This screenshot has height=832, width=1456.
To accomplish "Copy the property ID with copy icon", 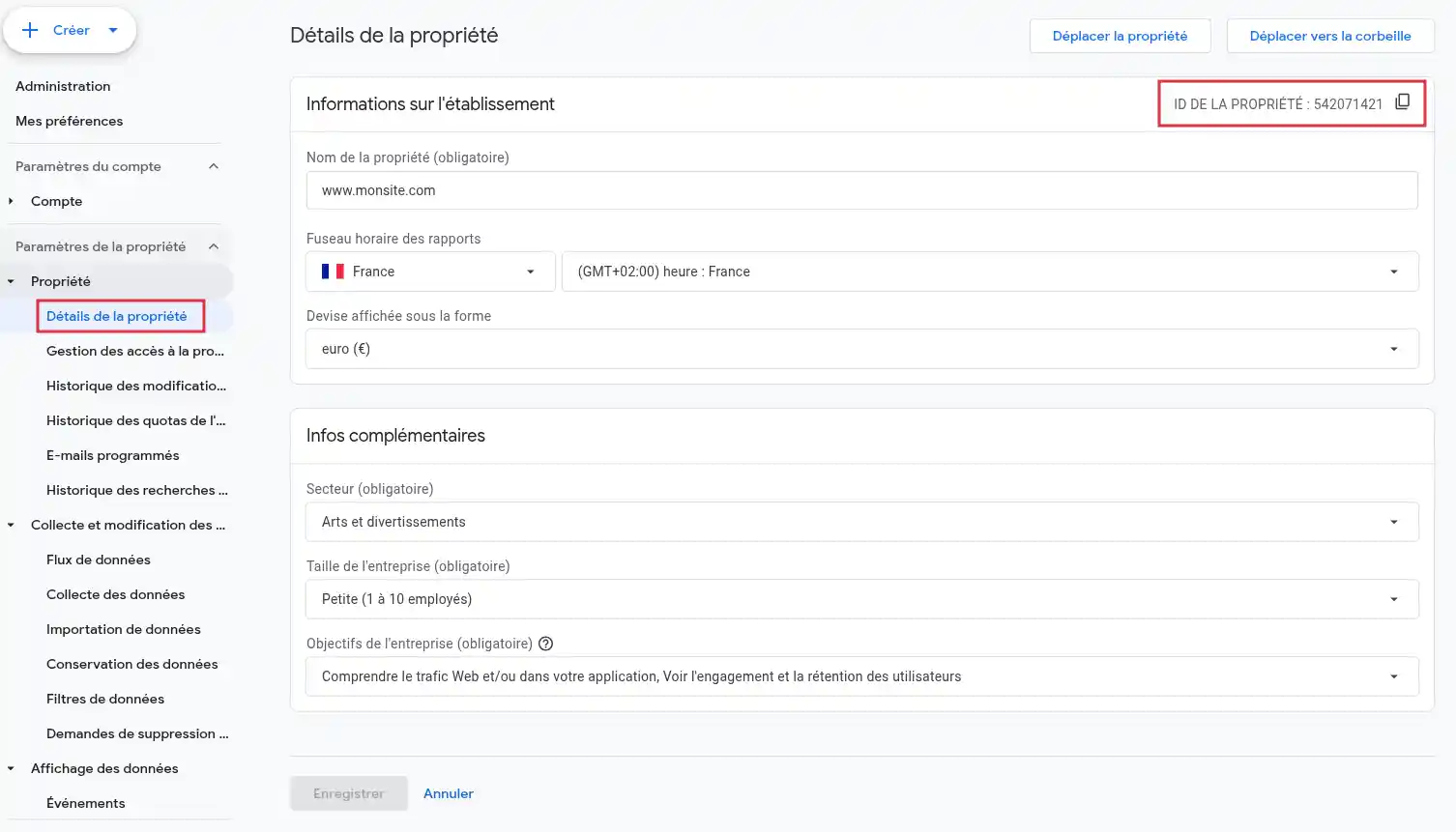I will pos(1402,102).
